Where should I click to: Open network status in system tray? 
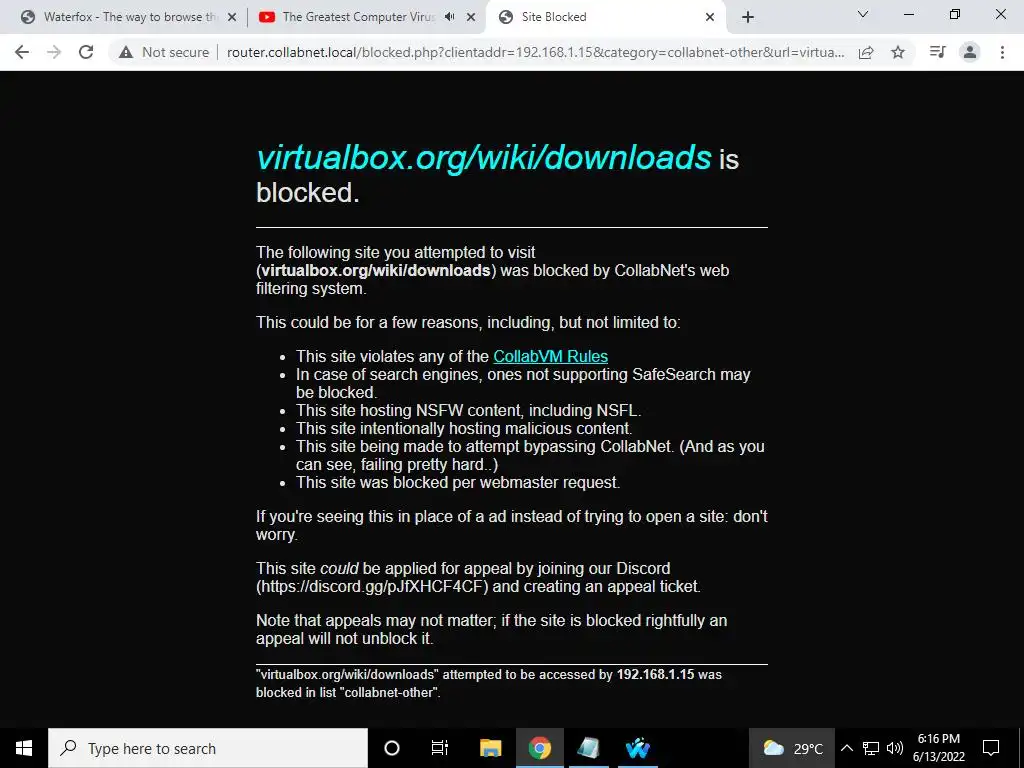tap(871, 748)
